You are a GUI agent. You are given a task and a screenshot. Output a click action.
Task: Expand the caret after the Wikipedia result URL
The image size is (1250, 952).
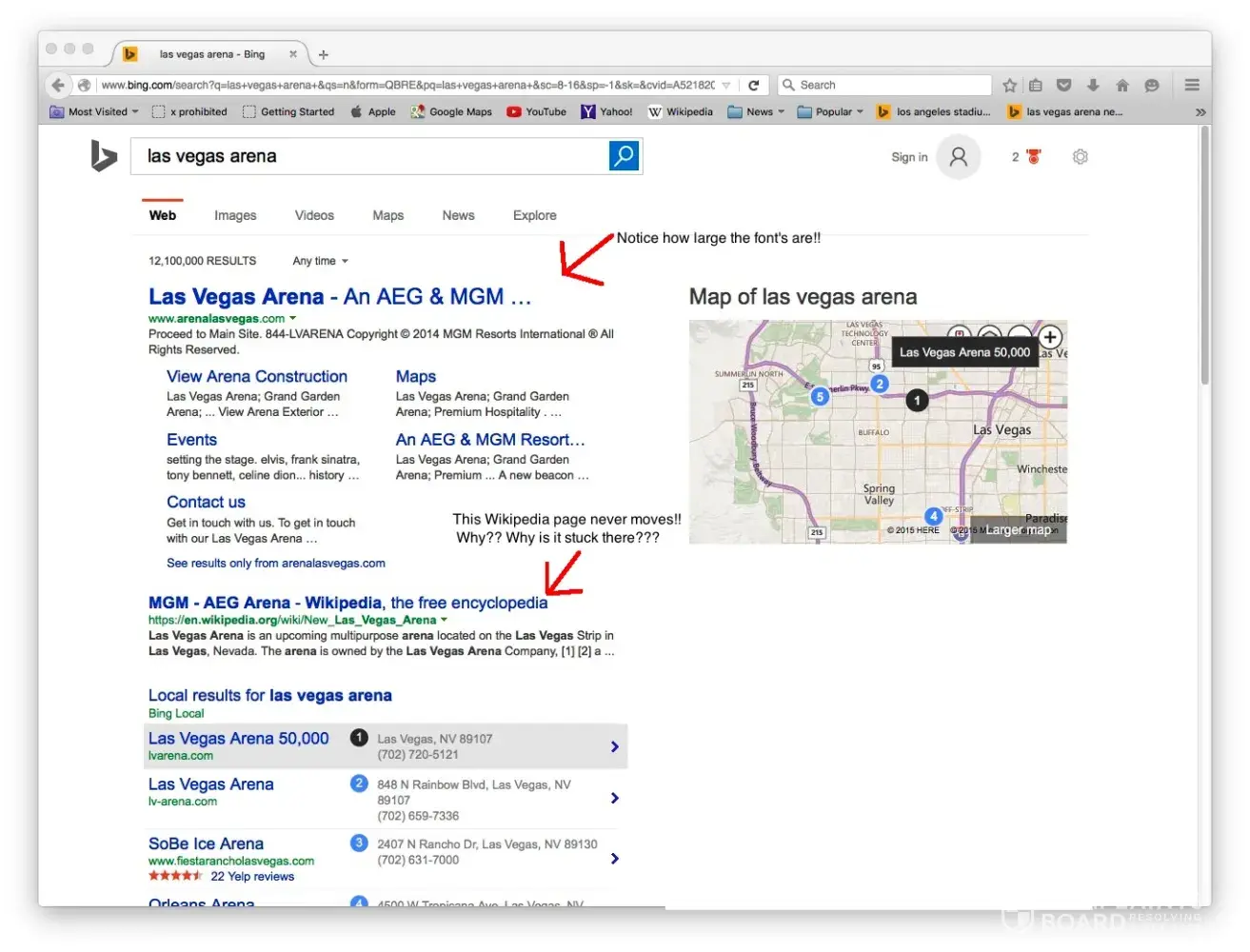tap(444, 620)
